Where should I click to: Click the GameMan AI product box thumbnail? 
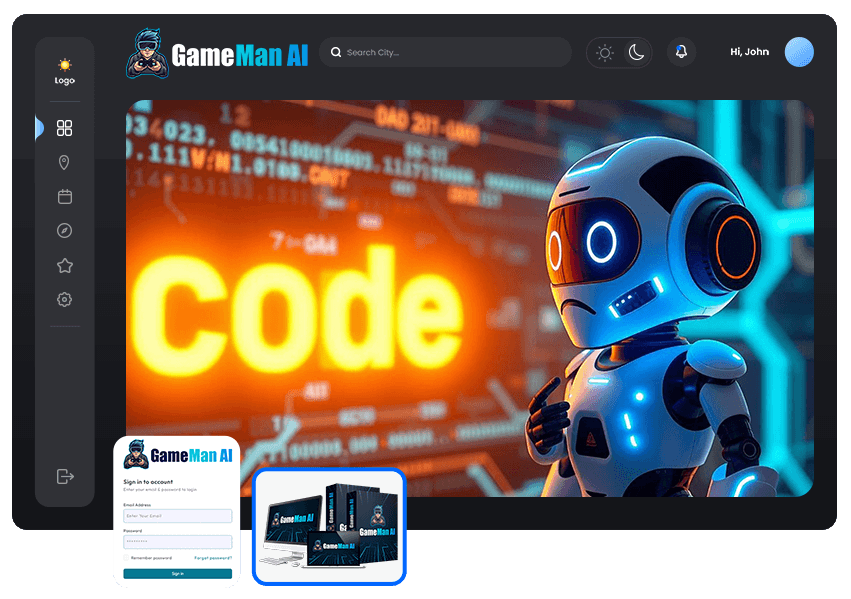click(x=329, y=526)
